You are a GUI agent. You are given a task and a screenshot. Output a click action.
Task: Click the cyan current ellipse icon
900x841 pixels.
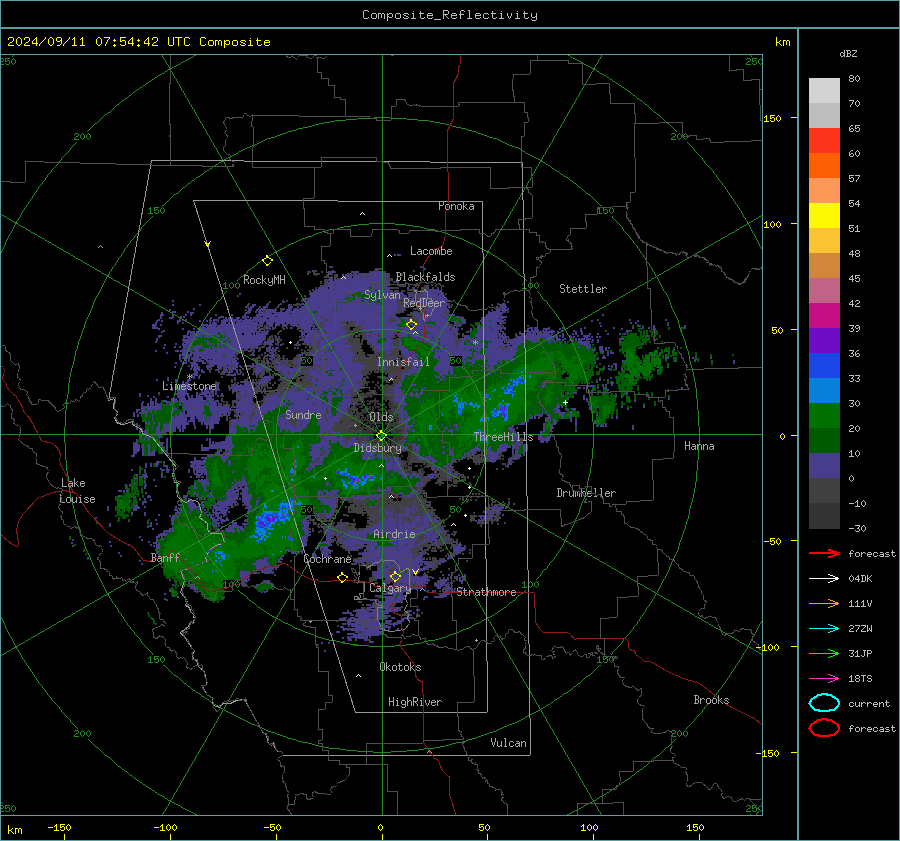(x=824, y=703)
